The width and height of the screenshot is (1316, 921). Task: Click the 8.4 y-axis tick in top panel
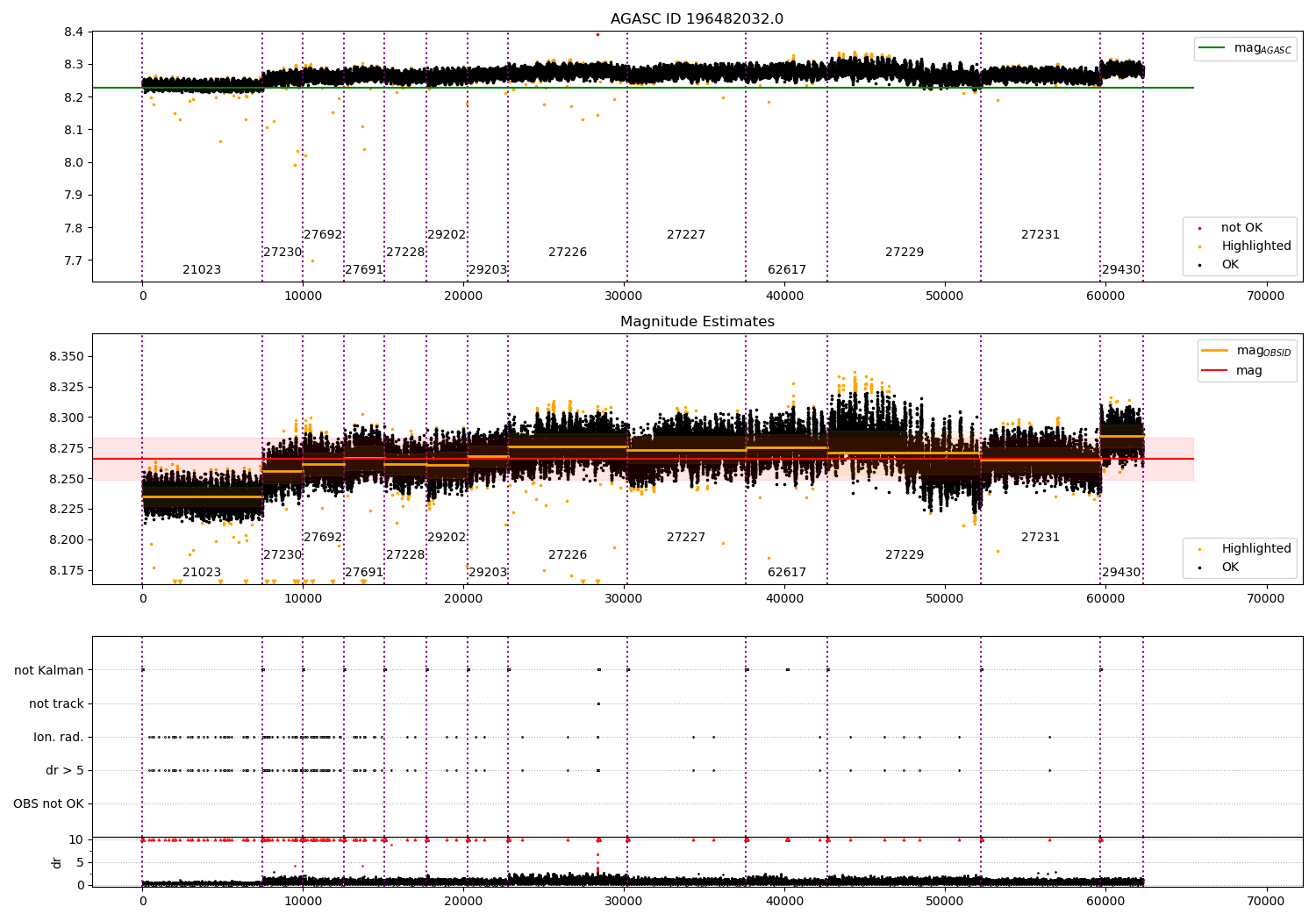click(75, 32)
